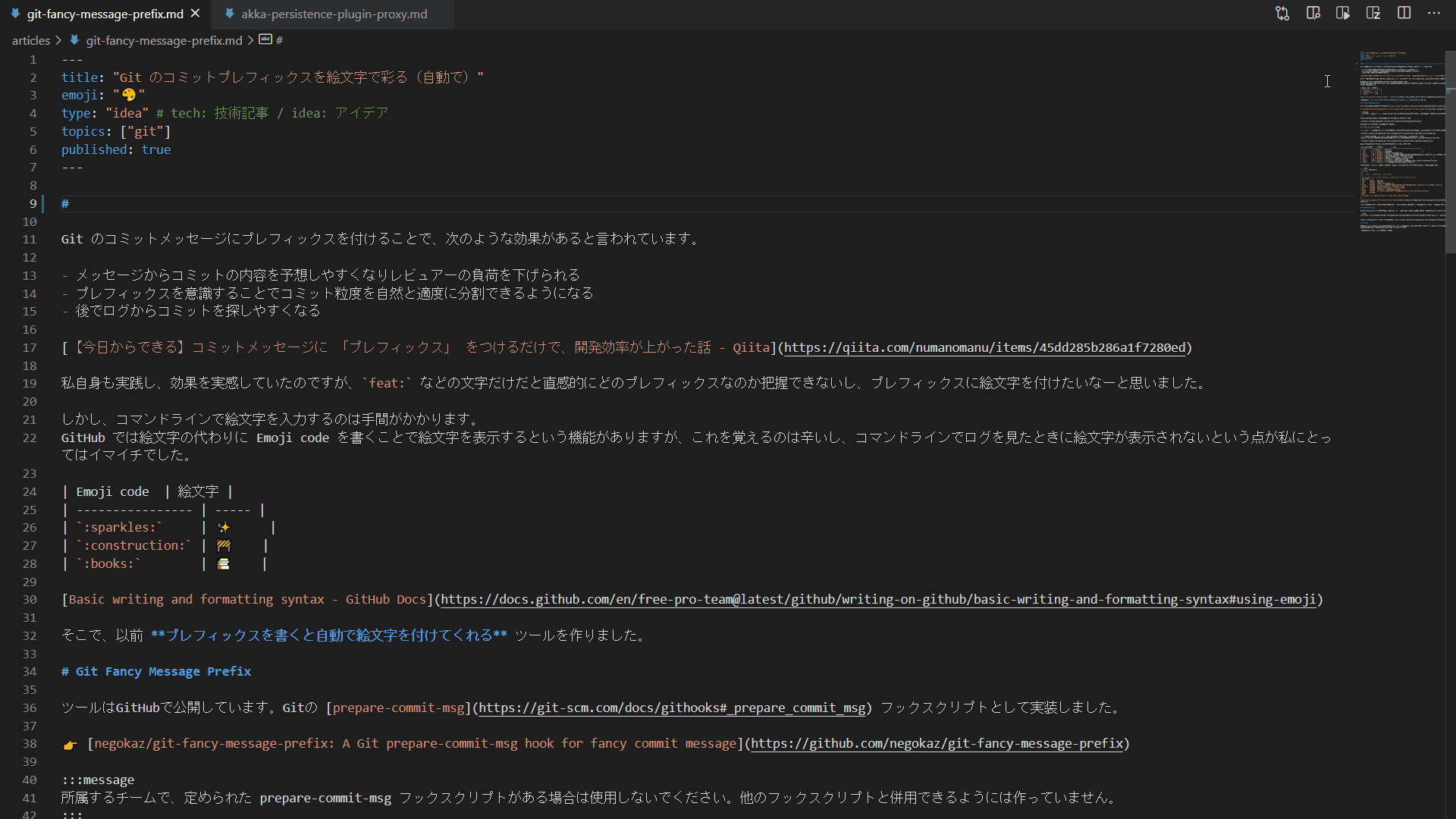Click the ":::message" line
The height and width of the screenshot is (819, 1456).
click(98, 780)
